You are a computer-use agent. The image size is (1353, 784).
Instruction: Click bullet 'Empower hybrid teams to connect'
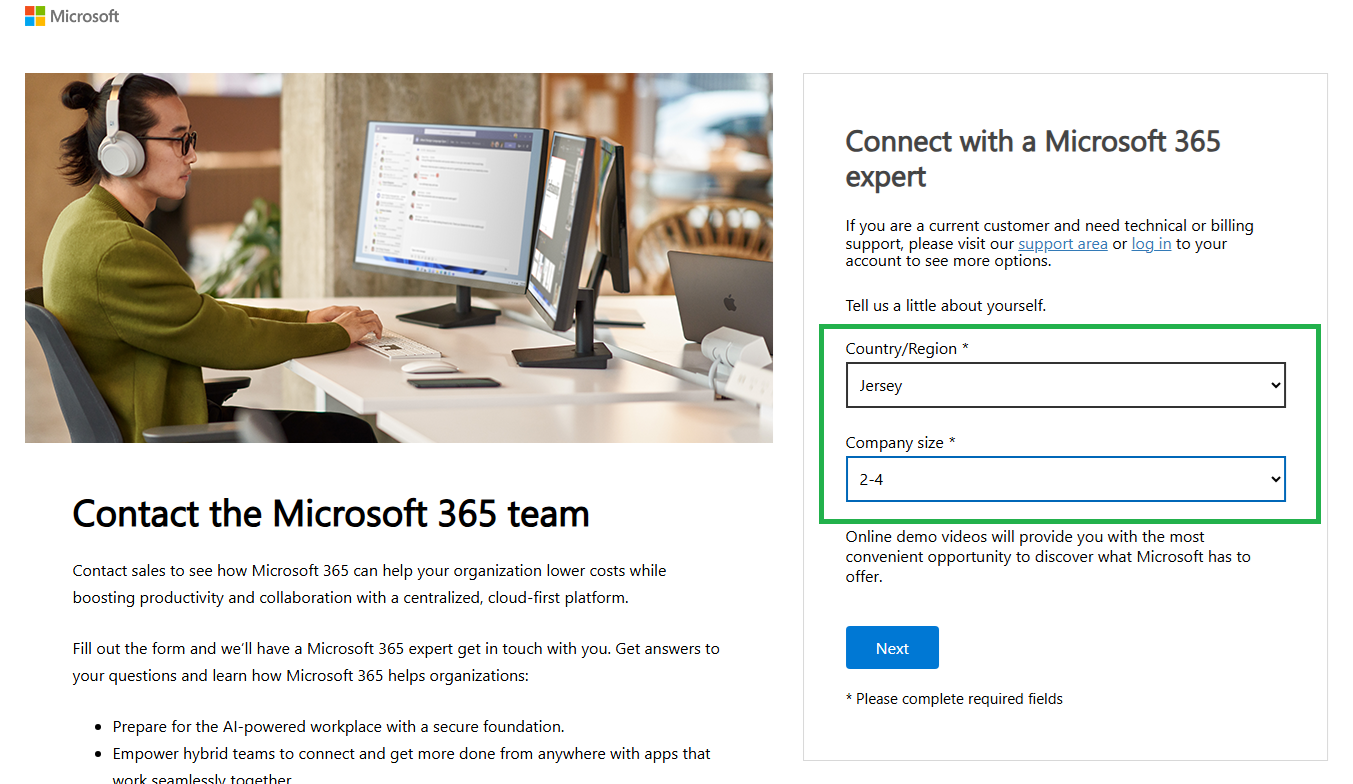[411, 762]
